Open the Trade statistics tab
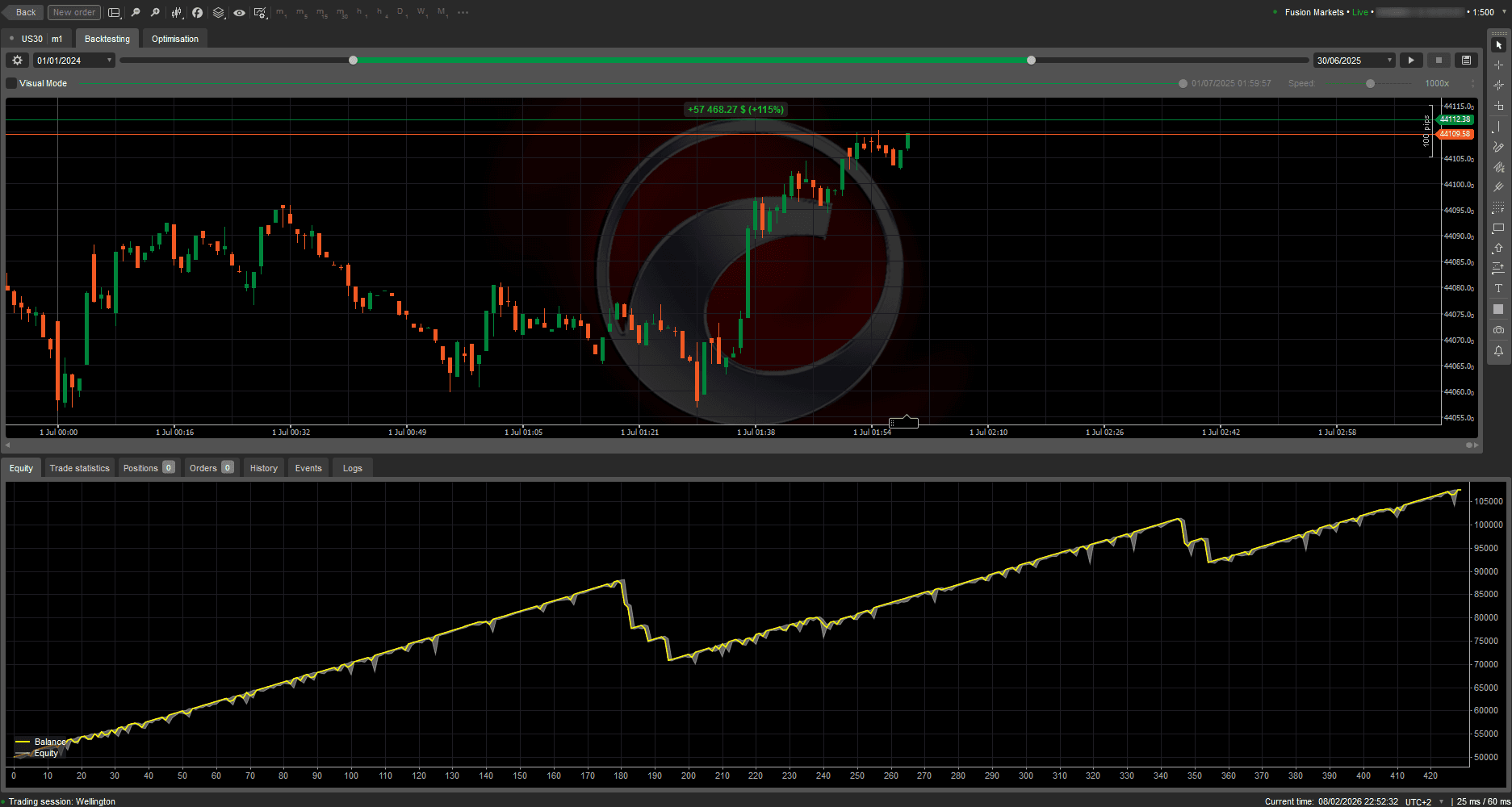The width and height of the screenshot is (1512, 807). 79,467
